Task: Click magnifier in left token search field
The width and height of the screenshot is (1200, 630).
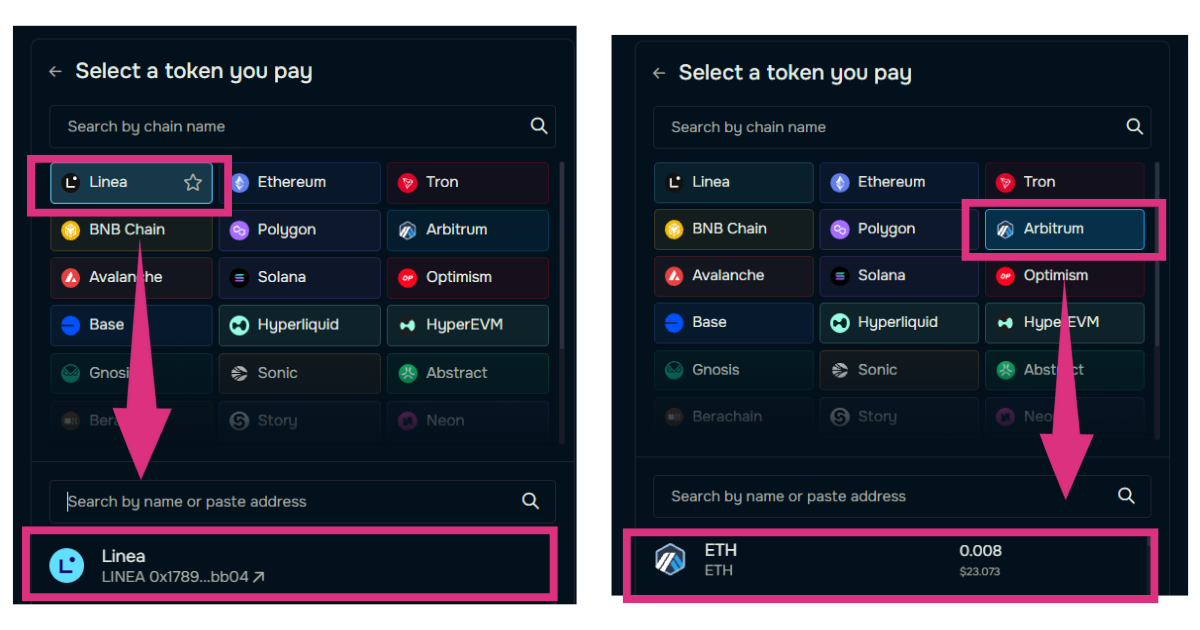Action: pyautogui.click(x=531, y=501)
